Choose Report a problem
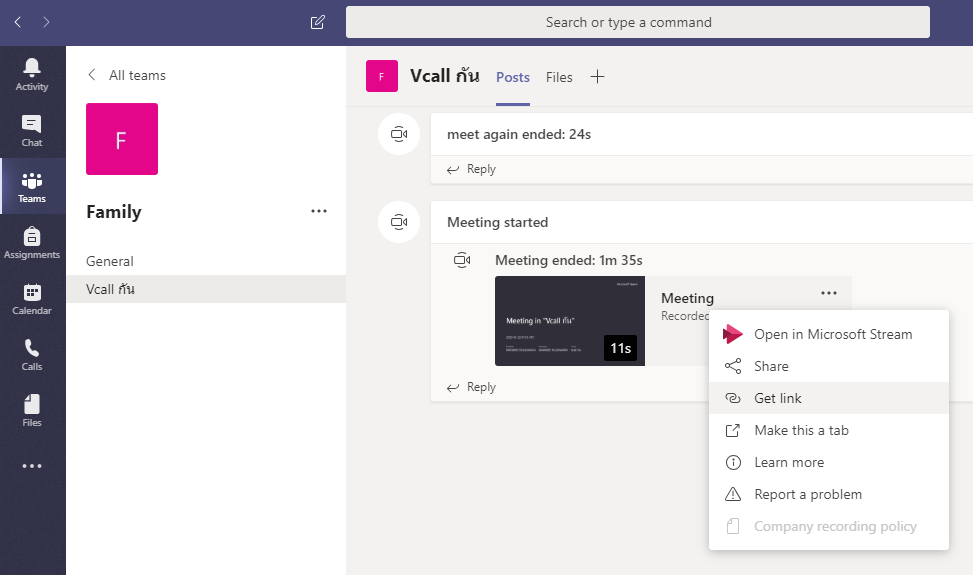The image size is (973, 575). [828, 494]
